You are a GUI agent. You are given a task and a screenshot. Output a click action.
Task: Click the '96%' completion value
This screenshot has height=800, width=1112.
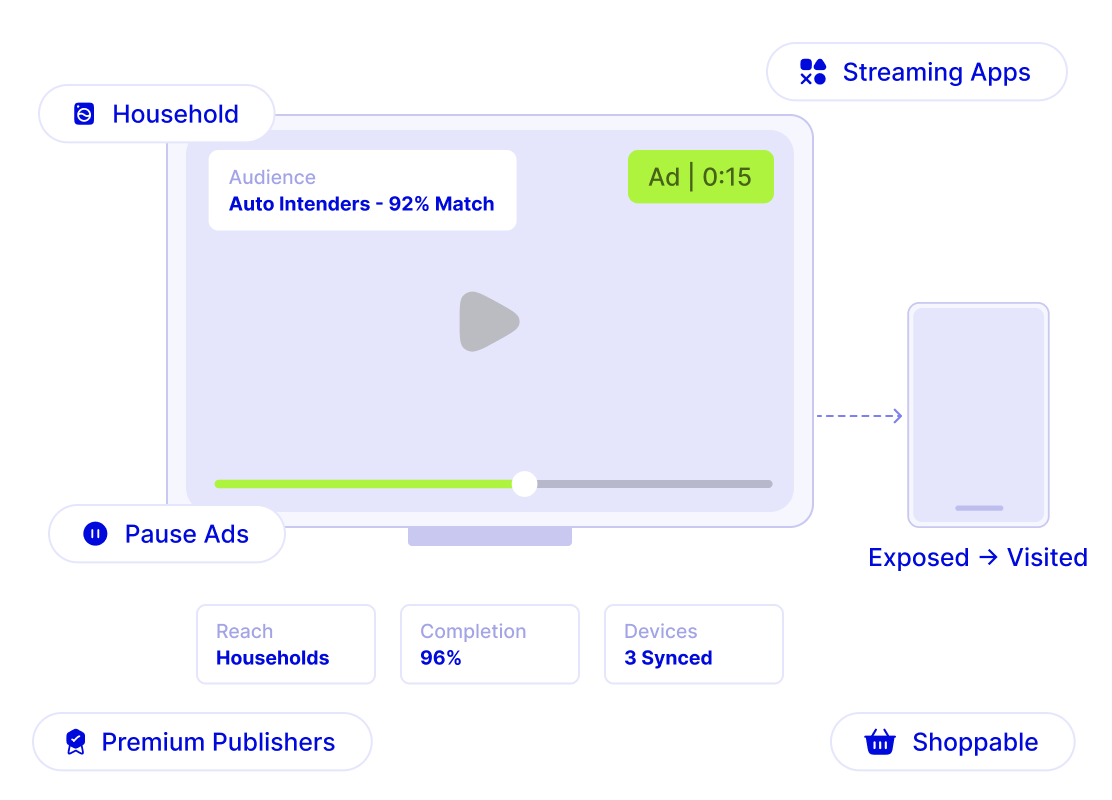(440, 658)
